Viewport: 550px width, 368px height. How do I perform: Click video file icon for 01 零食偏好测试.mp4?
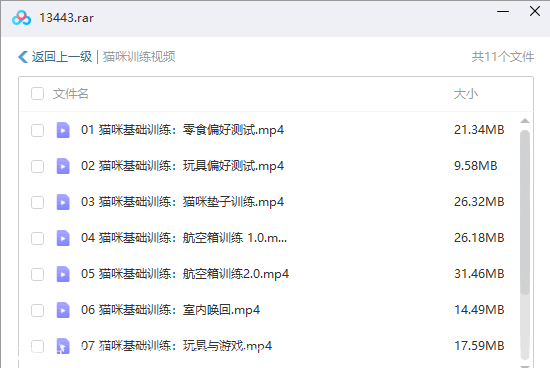[x=63, y=130]
